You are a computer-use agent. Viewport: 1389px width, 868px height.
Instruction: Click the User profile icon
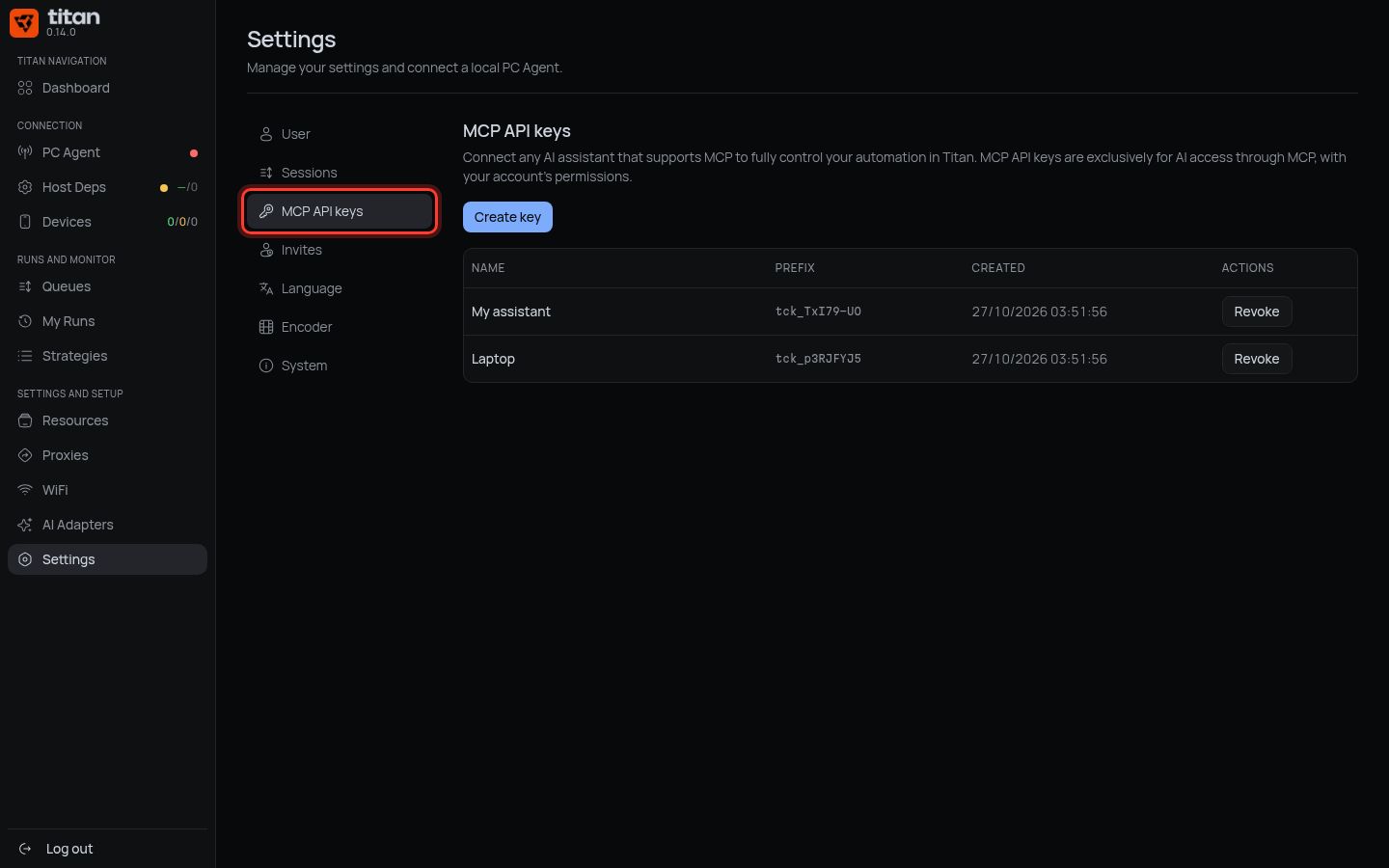point(266,134)
